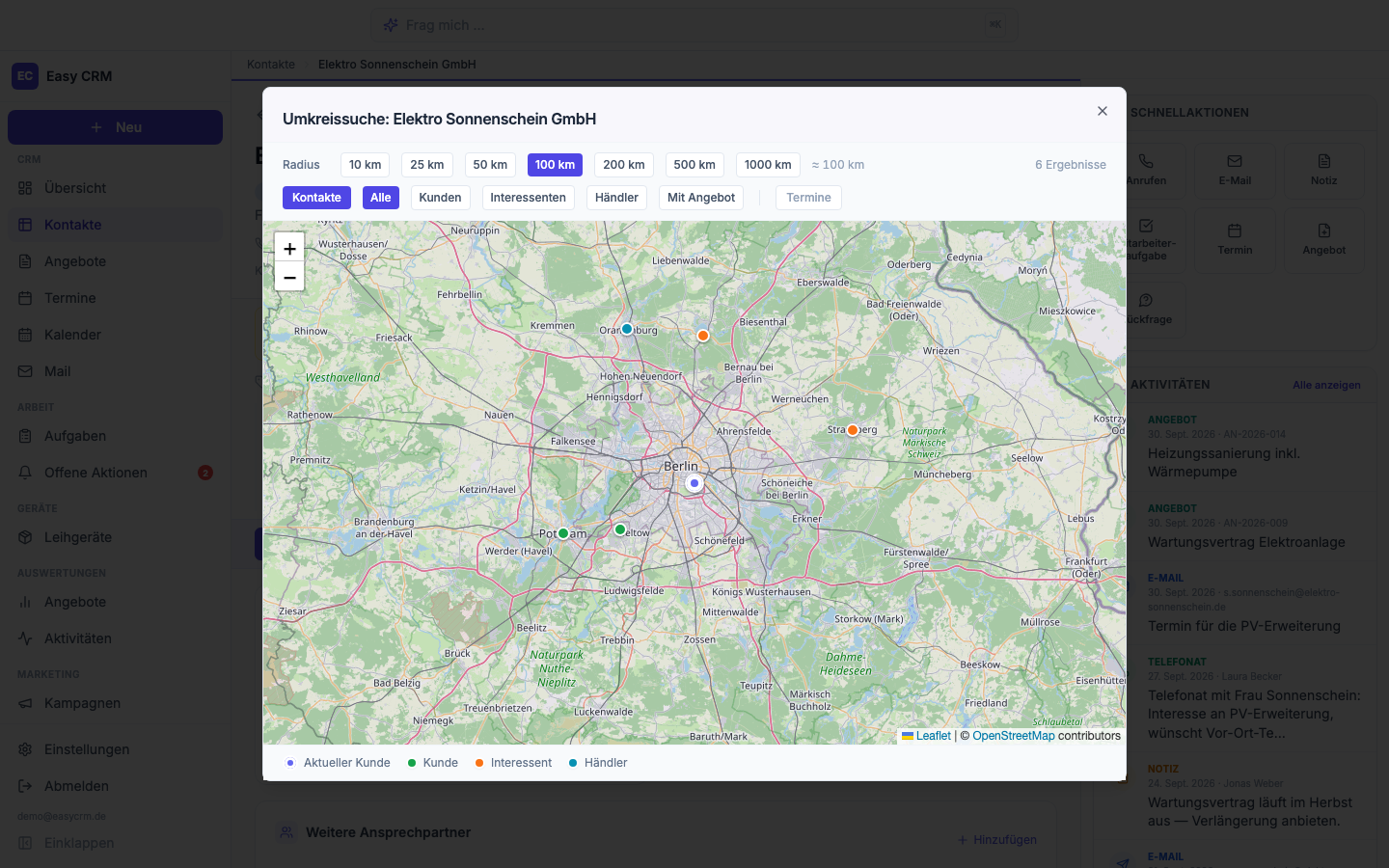Viewport: 1389px width, 868px height.
Task: Click the Kontakte breadcrumb link
Action: (271, 65)
